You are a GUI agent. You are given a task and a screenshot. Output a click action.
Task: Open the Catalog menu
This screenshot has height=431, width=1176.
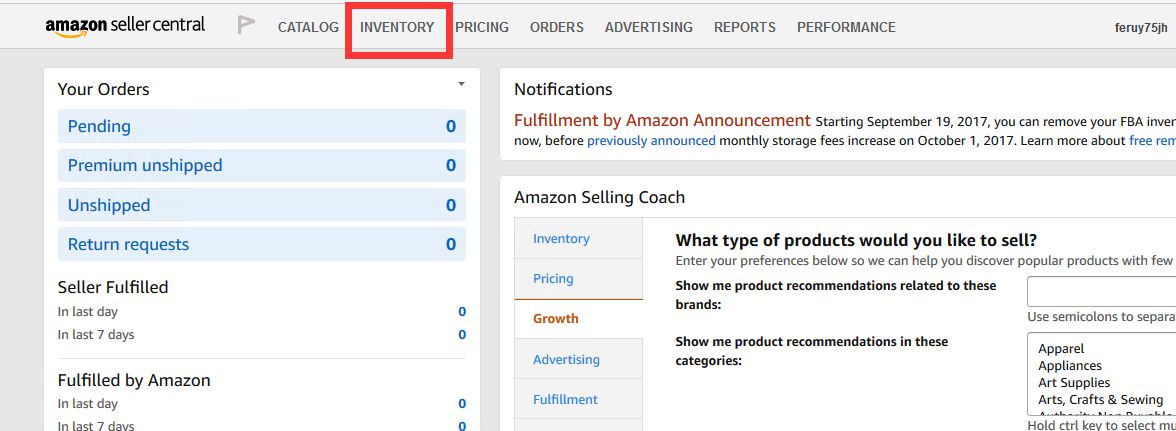coord(308,27)
